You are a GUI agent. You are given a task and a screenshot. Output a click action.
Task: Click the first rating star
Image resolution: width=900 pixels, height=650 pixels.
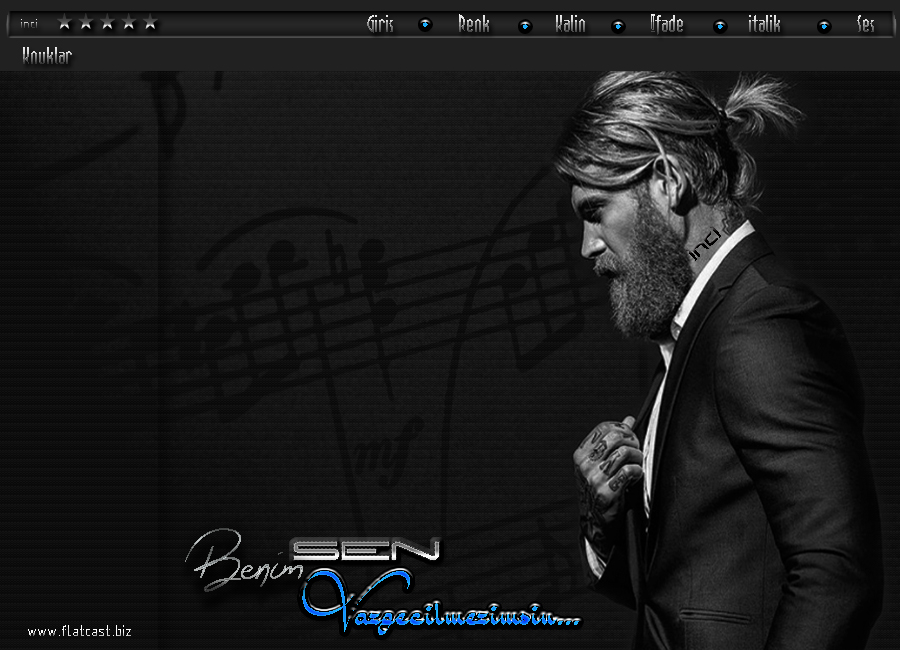[x=65, y=23]
